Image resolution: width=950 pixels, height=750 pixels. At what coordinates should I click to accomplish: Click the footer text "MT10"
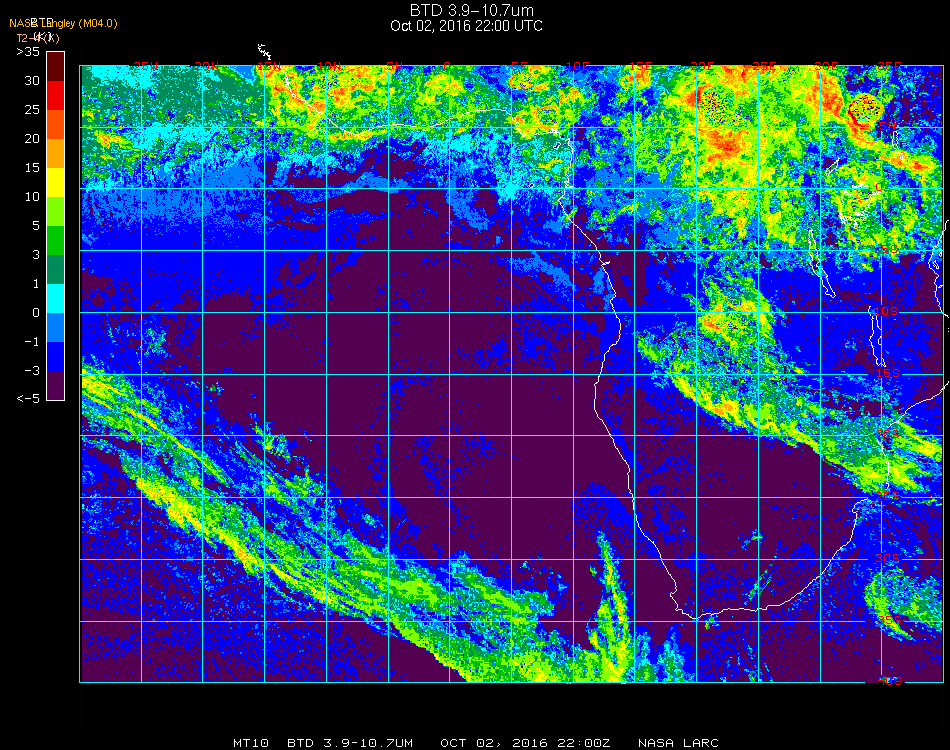pos(251,743)
